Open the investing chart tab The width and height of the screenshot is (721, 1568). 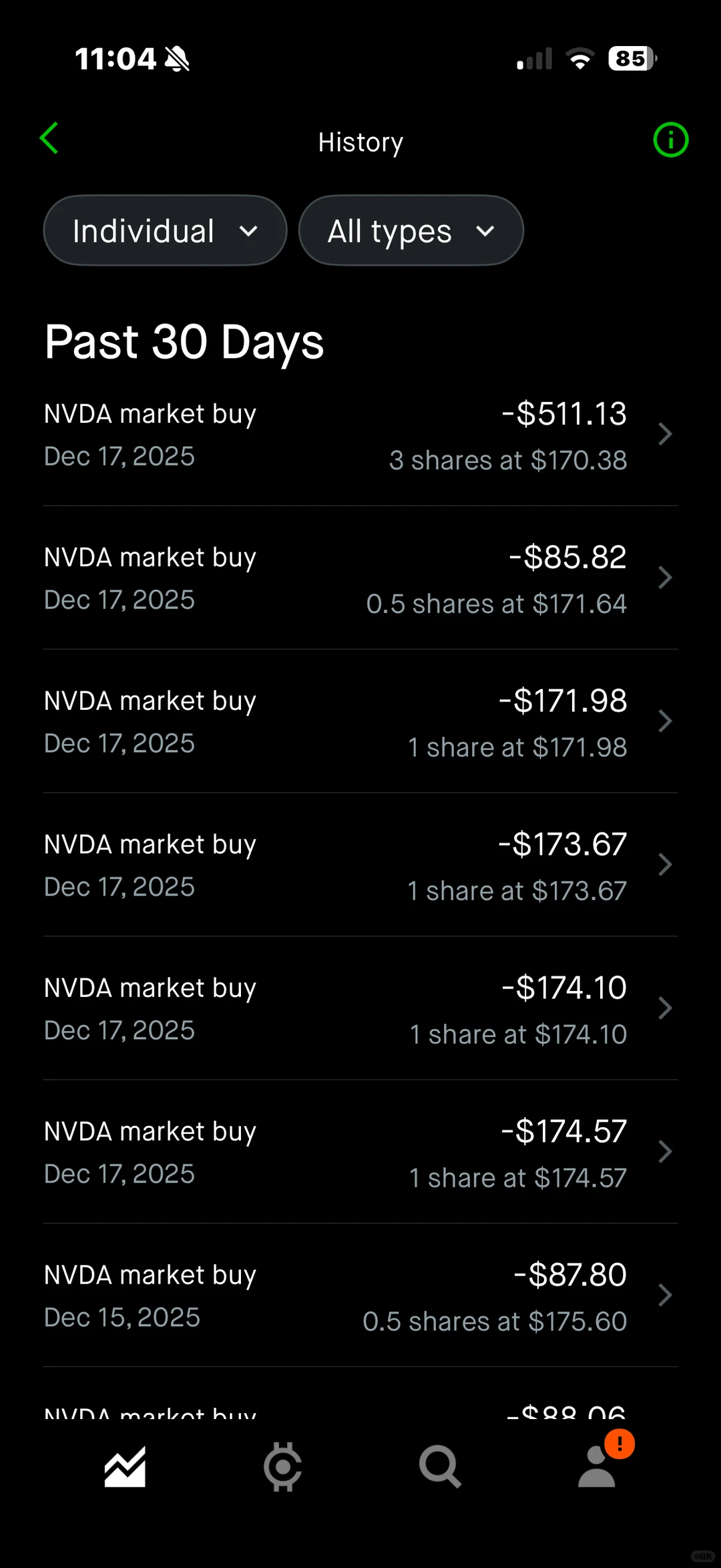pos(125,1467)
